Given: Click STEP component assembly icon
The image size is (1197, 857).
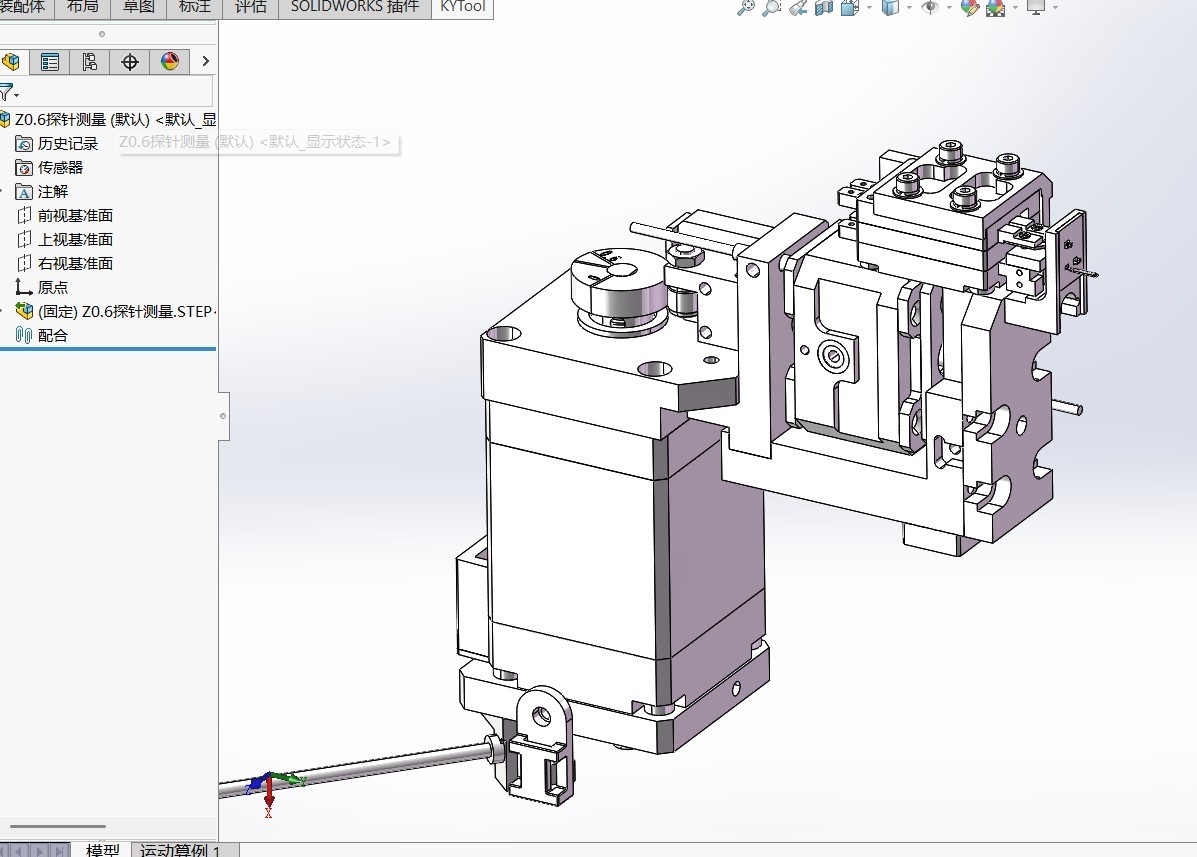Looking at the screenshot, I should (24, 311).
